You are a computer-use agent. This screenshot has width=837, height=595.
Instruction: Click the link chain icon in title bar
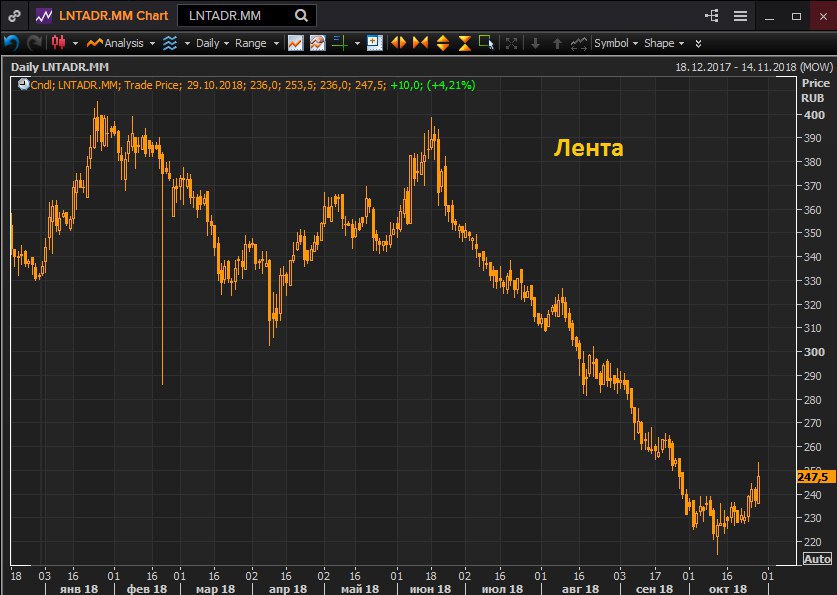tap(14, 16)
